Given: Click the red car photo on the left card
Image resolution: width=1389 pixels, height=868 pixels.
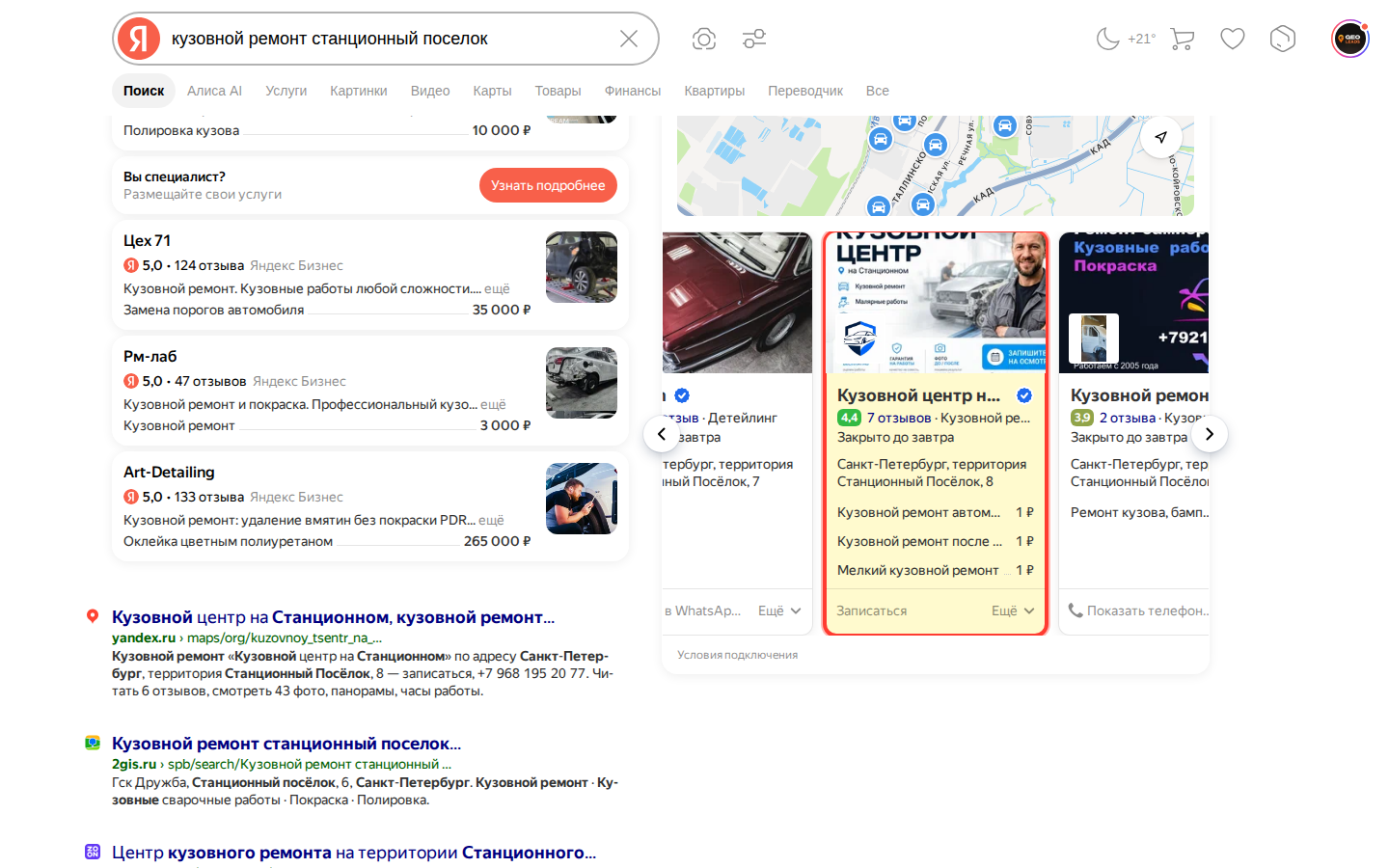Looking at the screenshot, I should coord(738,303).
